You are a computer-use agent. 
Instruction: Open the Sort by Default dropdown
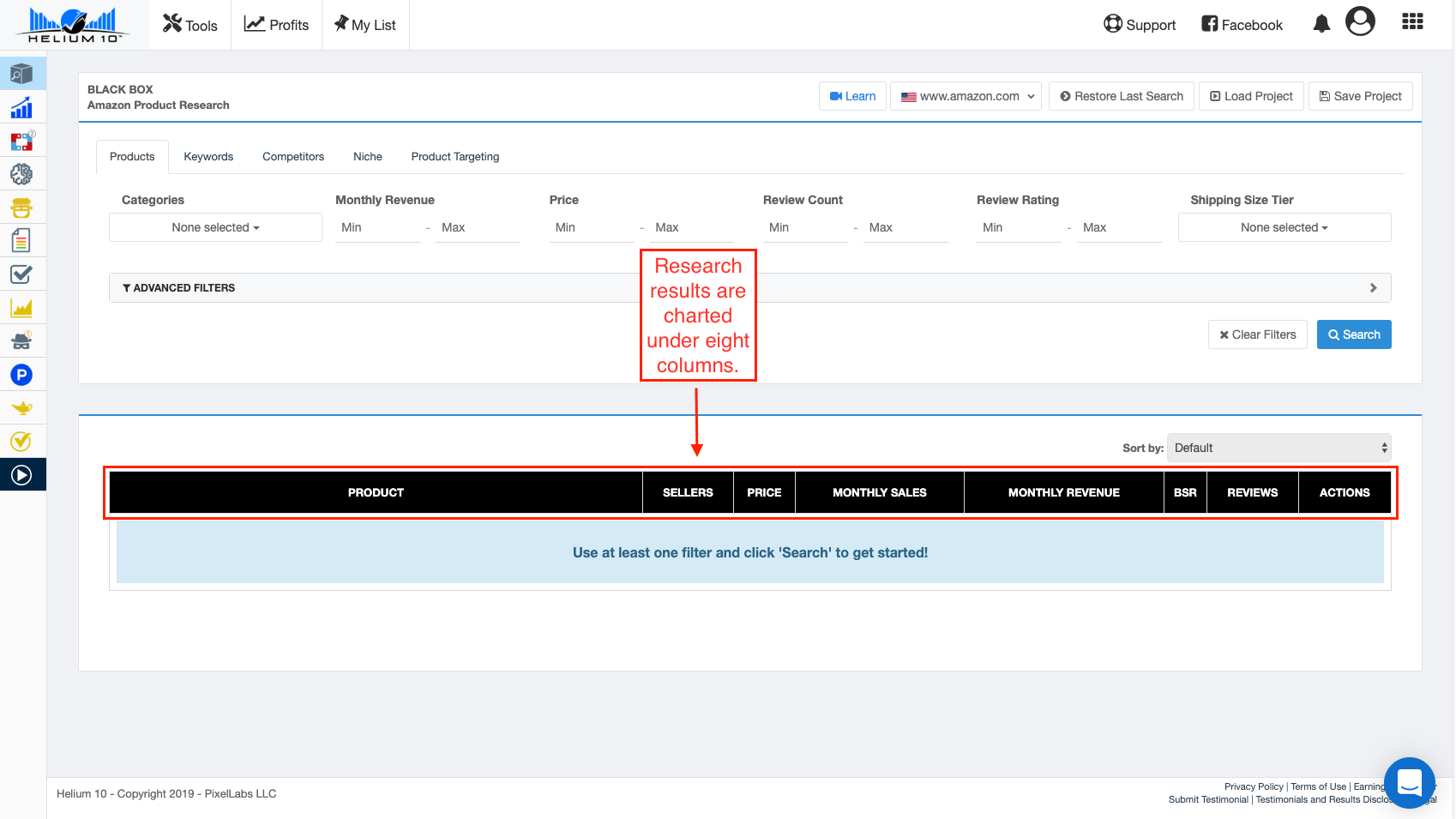coord(1279,448)
